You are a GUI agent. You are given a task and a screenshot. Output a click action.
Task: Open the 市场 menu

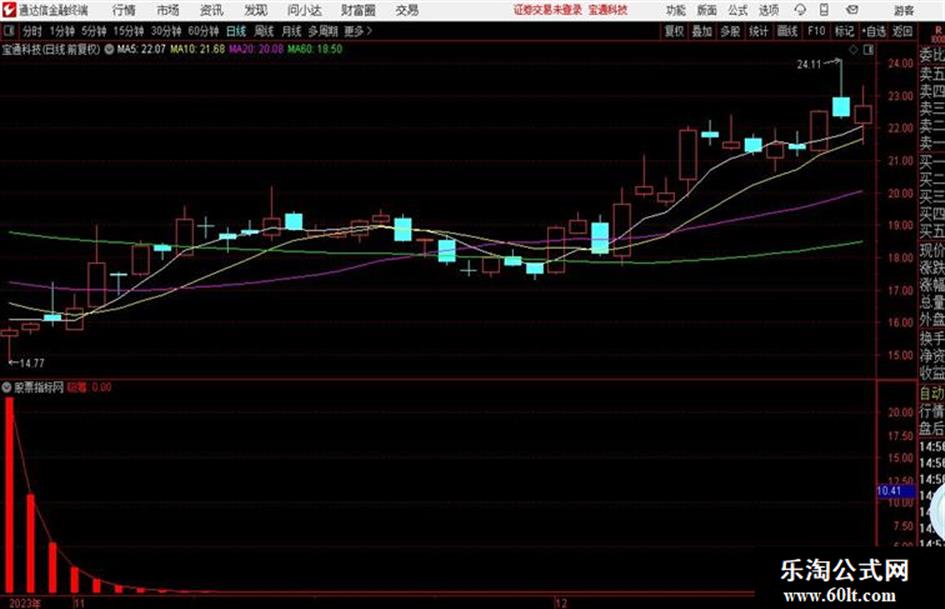pos(168,10)
